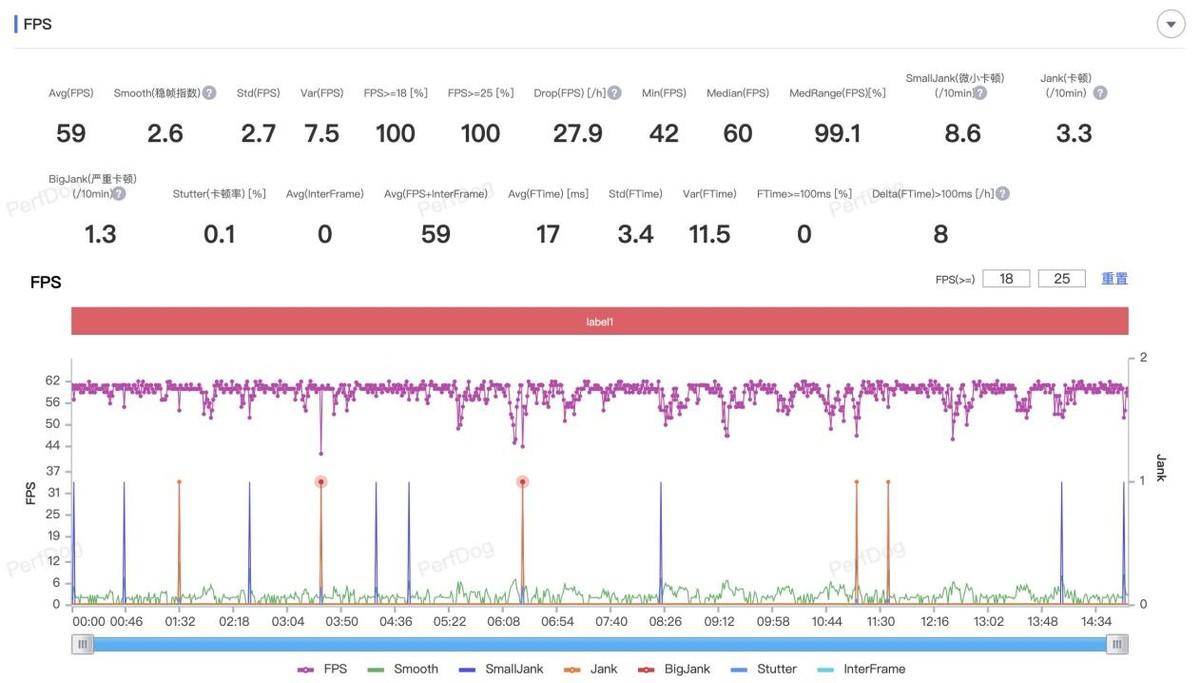The height and width of the screenshot is (683, 1200).
Task: Open help icon next to Smooth(稳帧指数)
Action: (209, 93)
